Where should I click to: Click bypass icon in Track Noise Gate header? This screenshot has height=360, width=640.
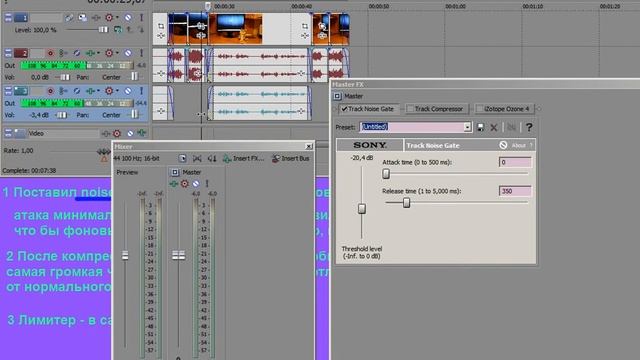[503, 145]
